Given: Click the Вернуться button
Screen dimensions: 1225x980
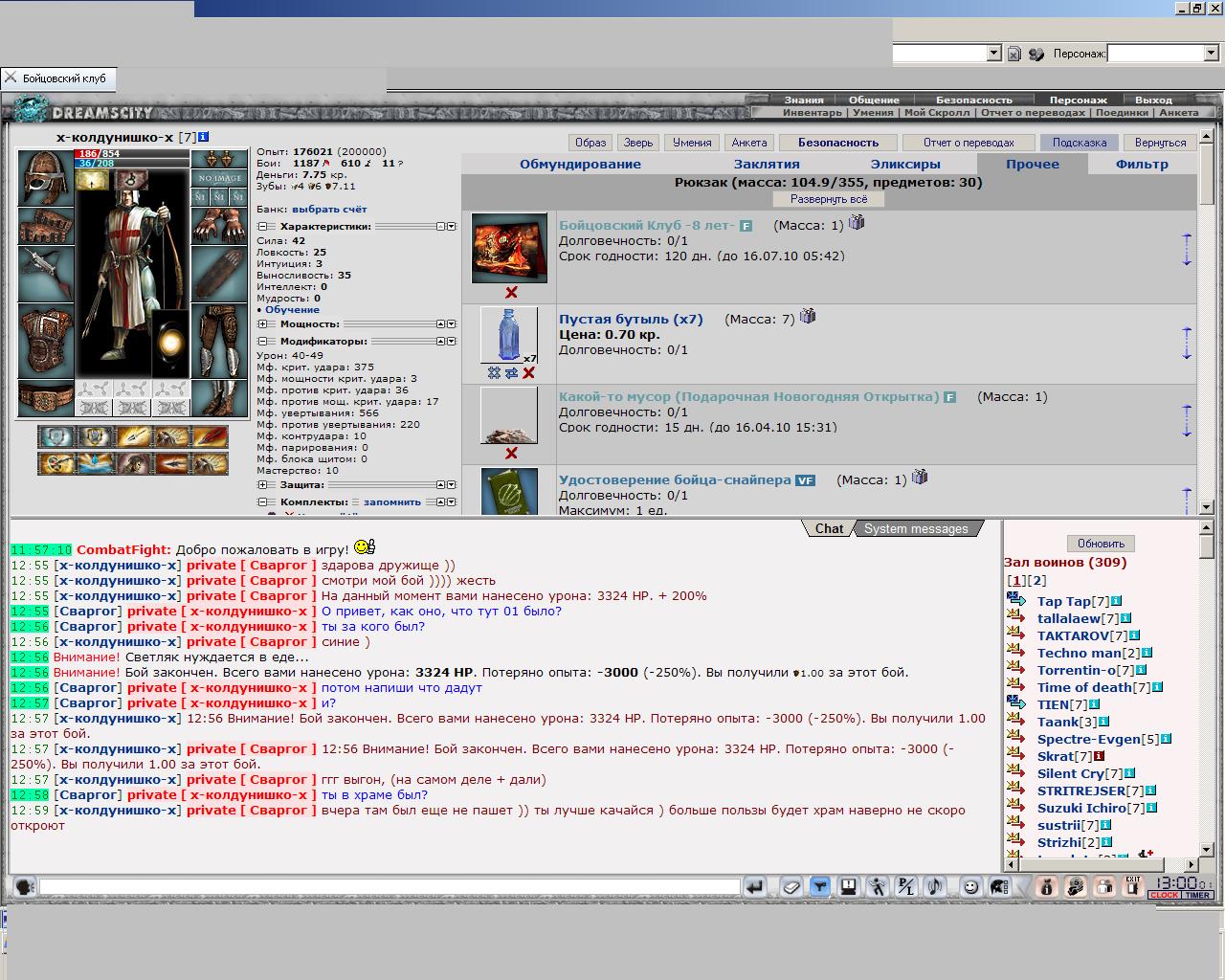Looking at the screenshot, I should click(1160, 143).
